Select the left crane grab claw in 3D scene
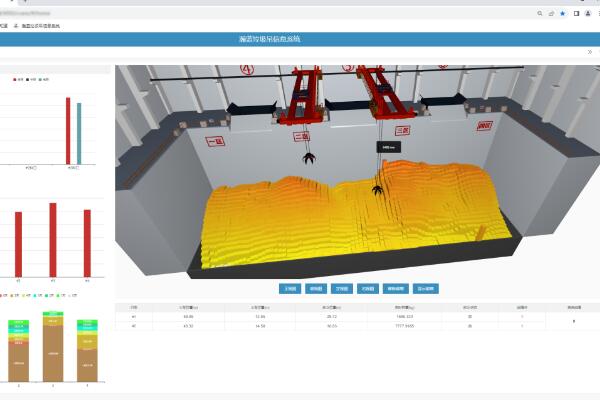 click(x=309, y=157)
